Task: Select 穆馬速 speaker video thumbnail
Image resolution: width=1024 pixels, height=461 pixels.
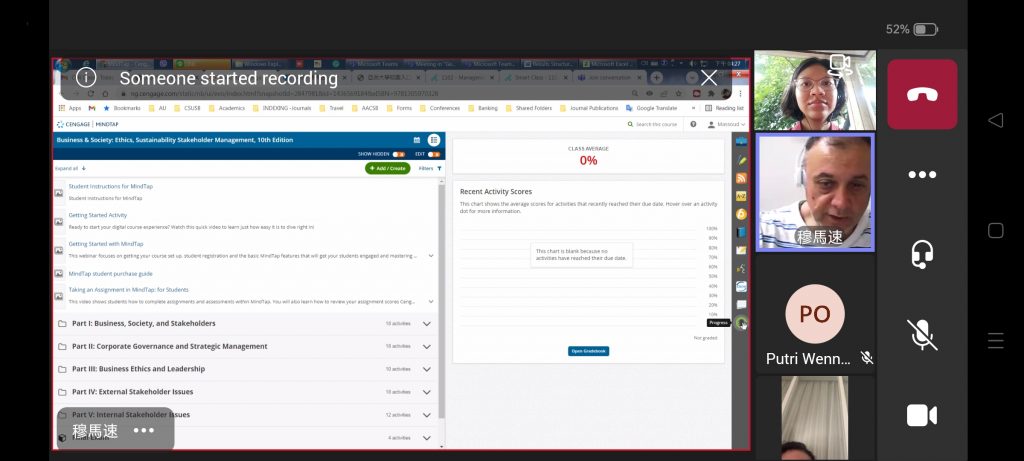Action: [815, 192]
